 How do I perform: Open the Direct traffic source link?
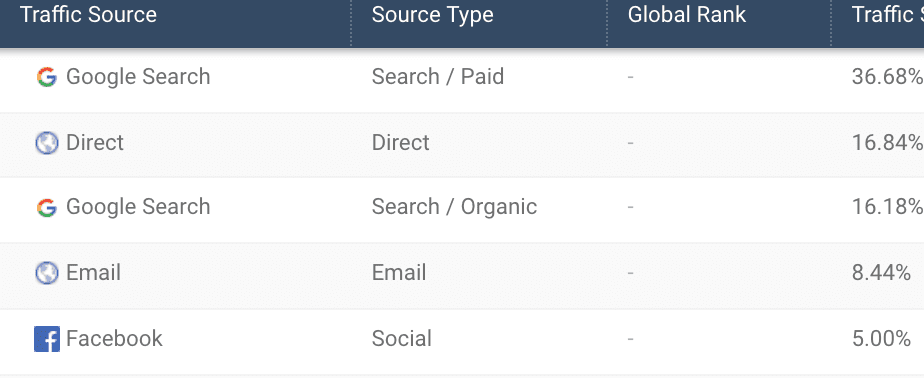coord(95,143)
